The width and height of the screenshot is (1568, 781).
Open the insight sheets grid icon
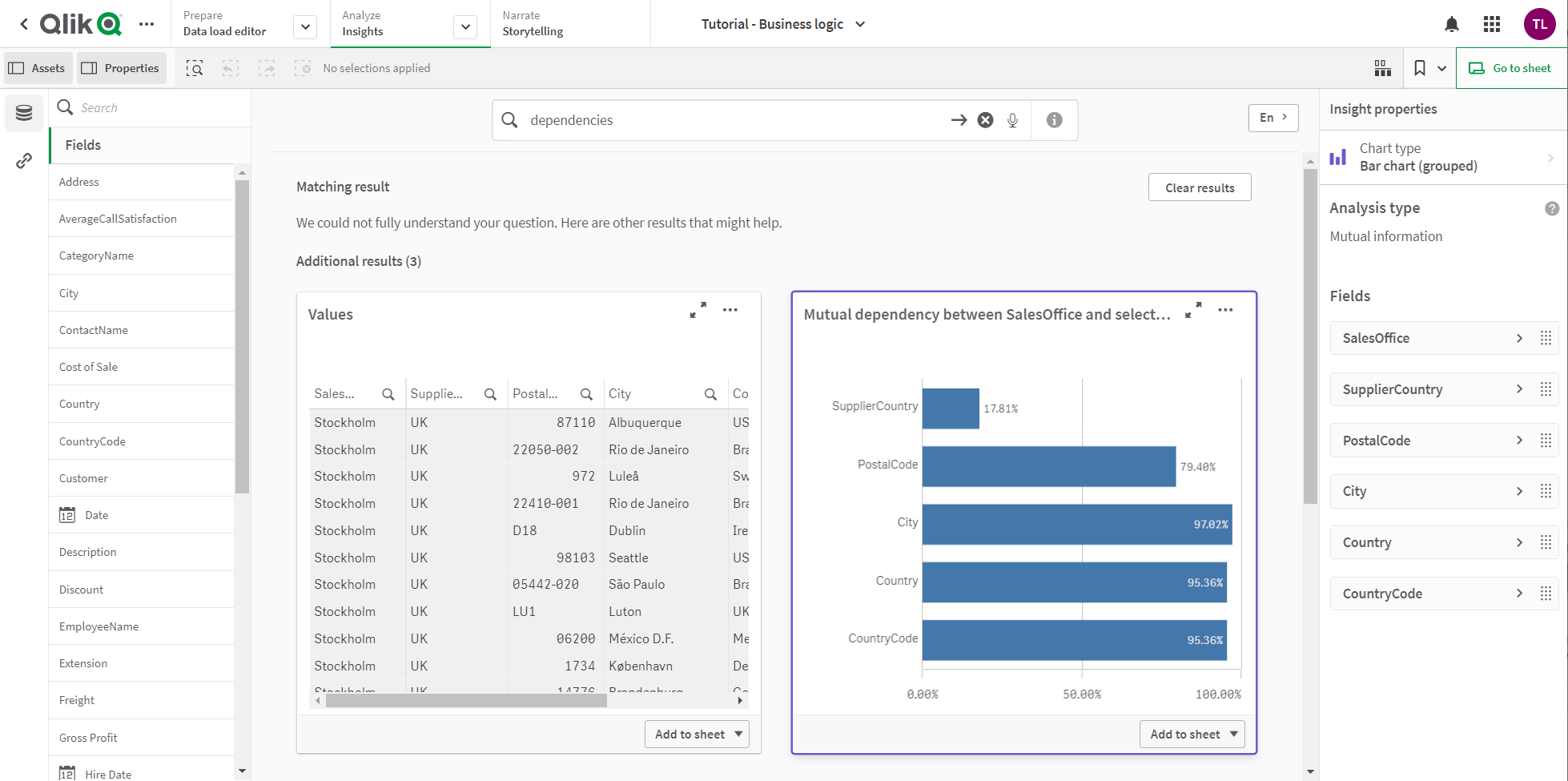pos(1382,69)
